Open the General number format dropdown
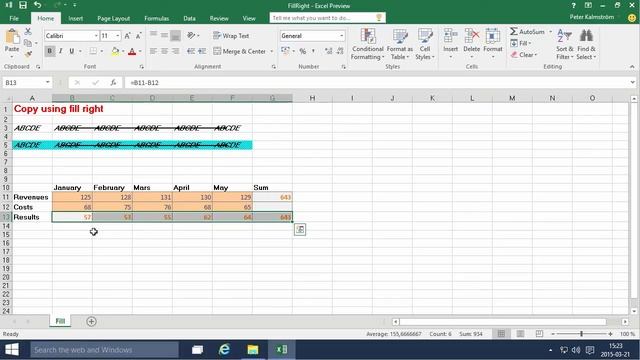Image resolution: width=640 pixels, height=360 pixels. click(342, 36)
